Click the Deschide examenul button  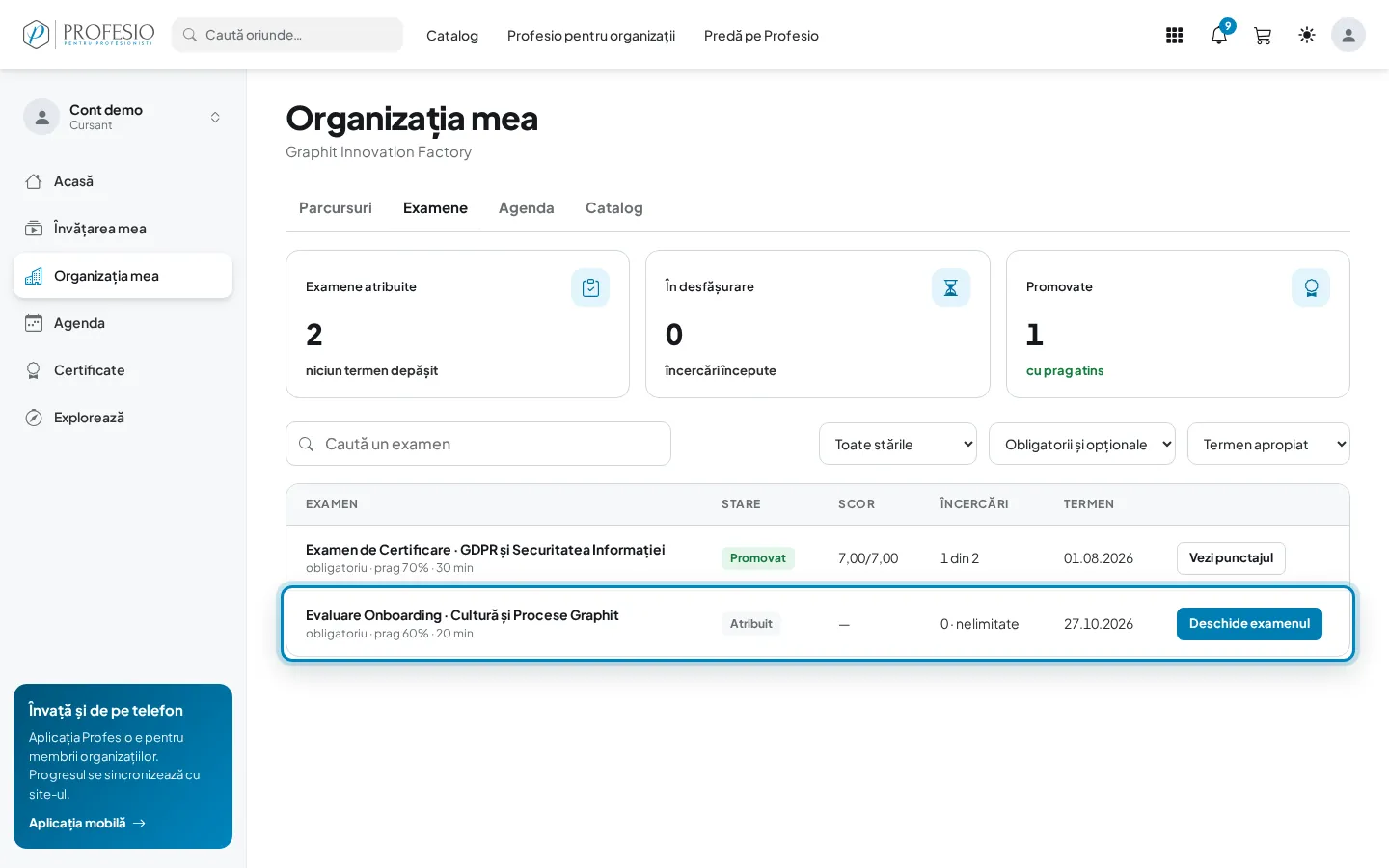pyautogui.click(x=1249, y=624)
